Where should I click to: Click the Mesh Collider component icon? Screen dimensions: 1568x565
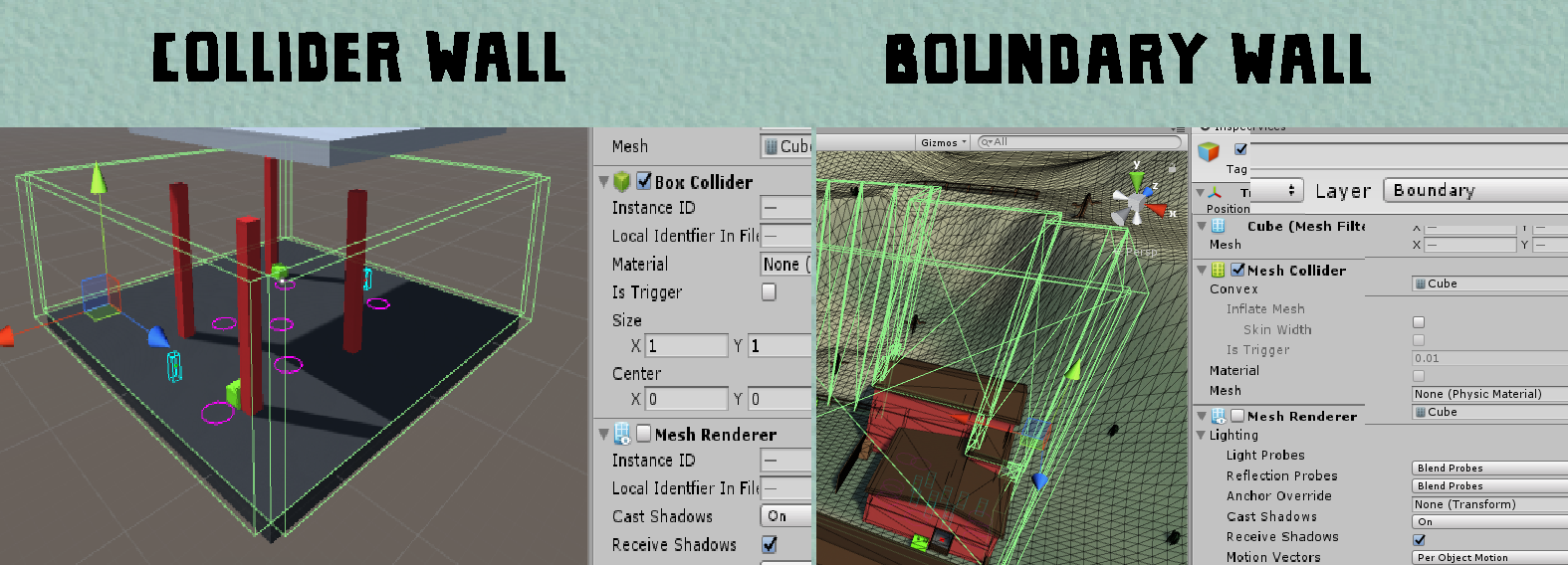(x=1218, y=270)
